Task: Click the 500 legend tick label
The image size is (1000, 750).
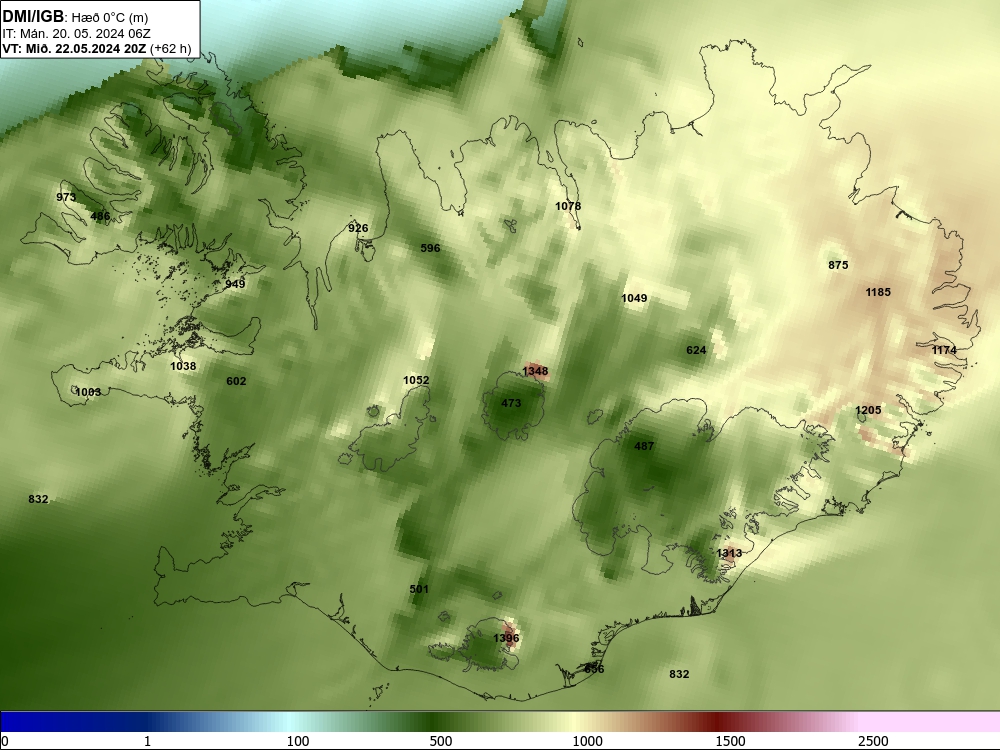Action: (x=441, y=741)
